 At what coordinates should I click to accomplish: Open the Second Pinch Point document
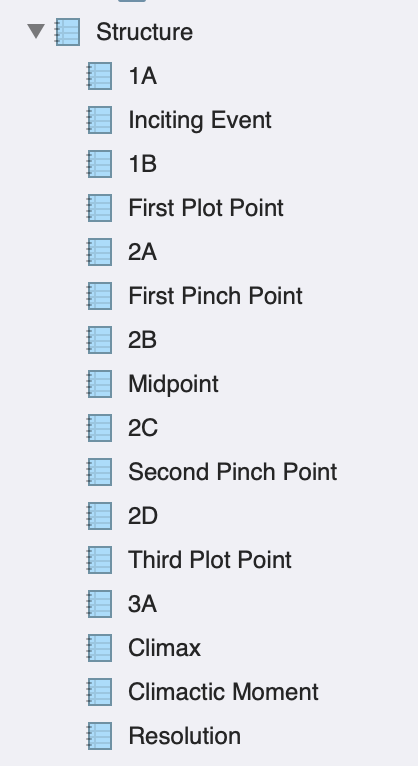point(232,472)
